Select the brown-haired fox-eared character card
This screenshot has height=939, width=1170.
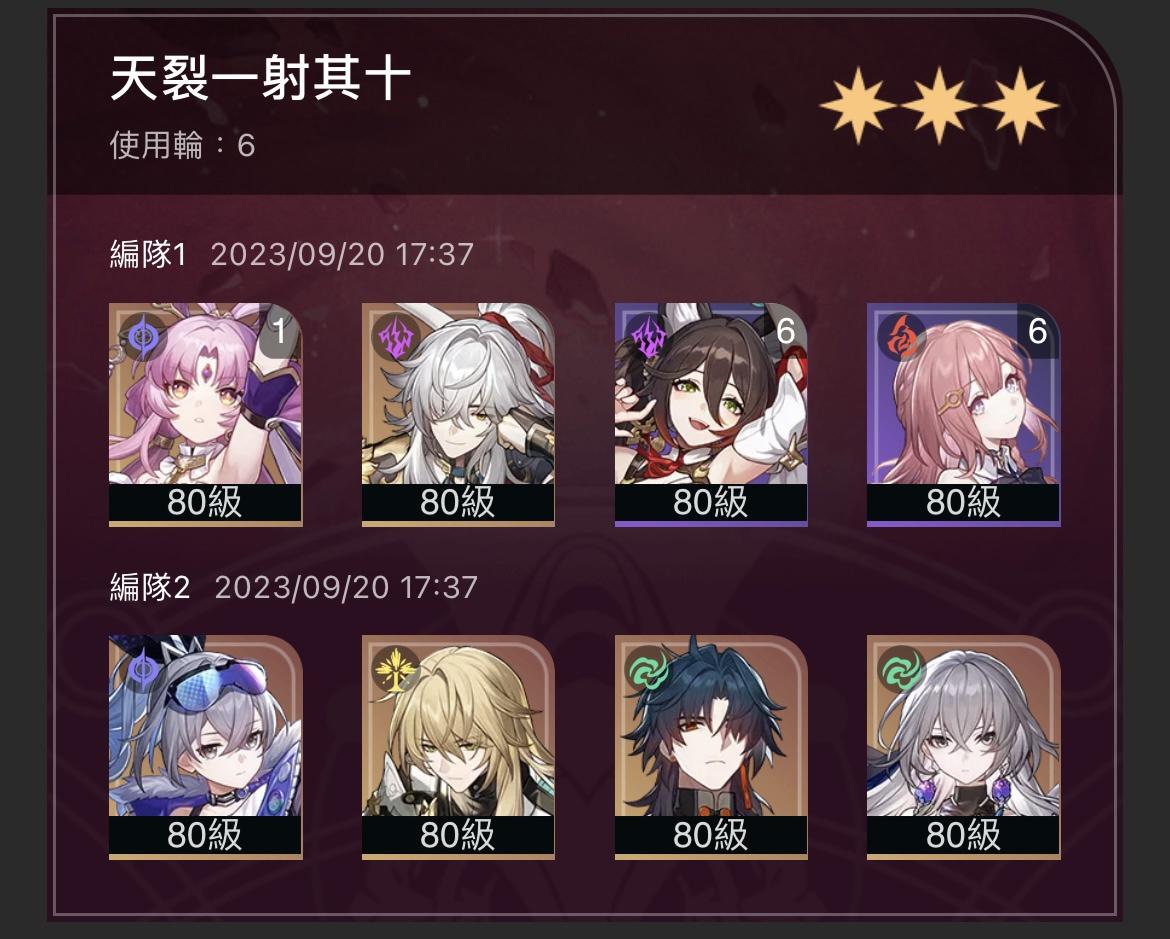point(711,414)
